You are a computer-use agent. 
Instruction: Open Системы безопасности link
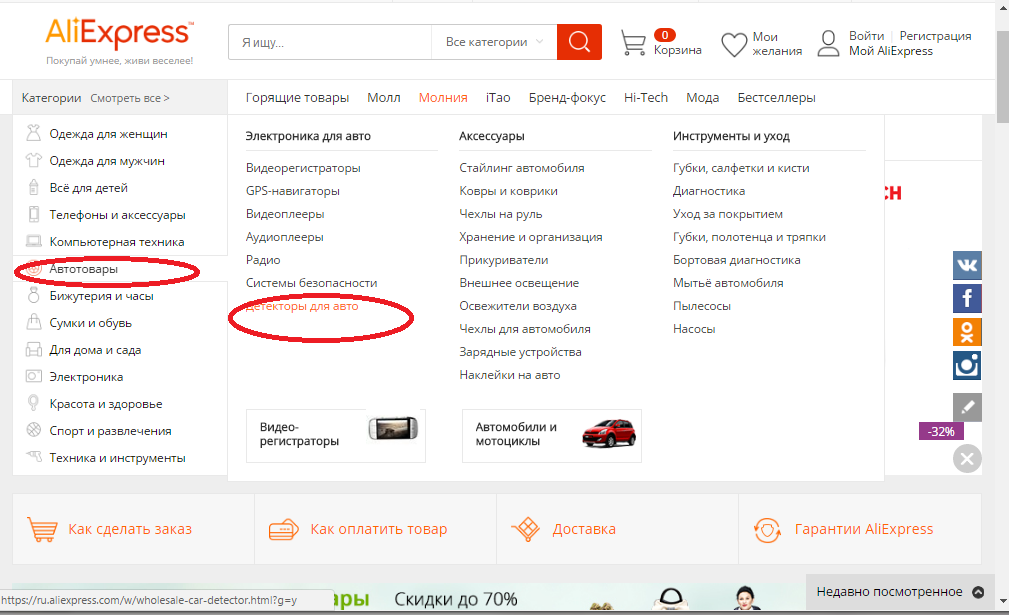click(311, 283)
